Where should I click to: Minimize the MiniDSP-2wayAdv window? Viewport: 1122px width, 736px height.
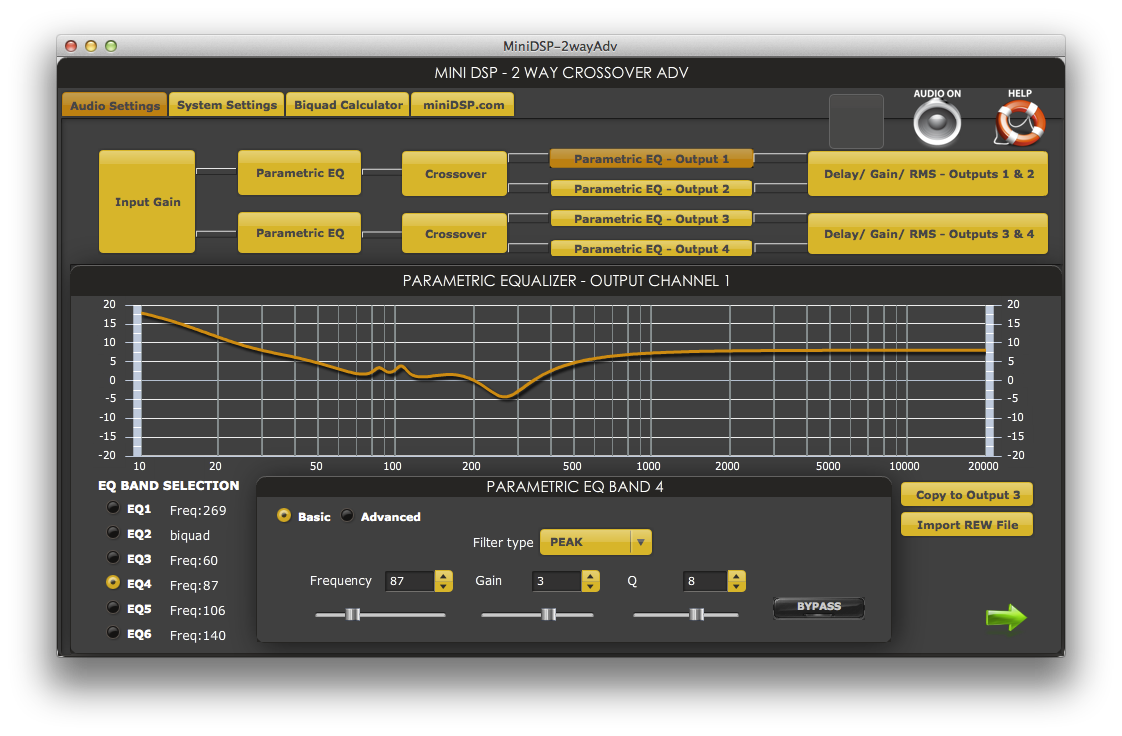click(x=91, y=46)
